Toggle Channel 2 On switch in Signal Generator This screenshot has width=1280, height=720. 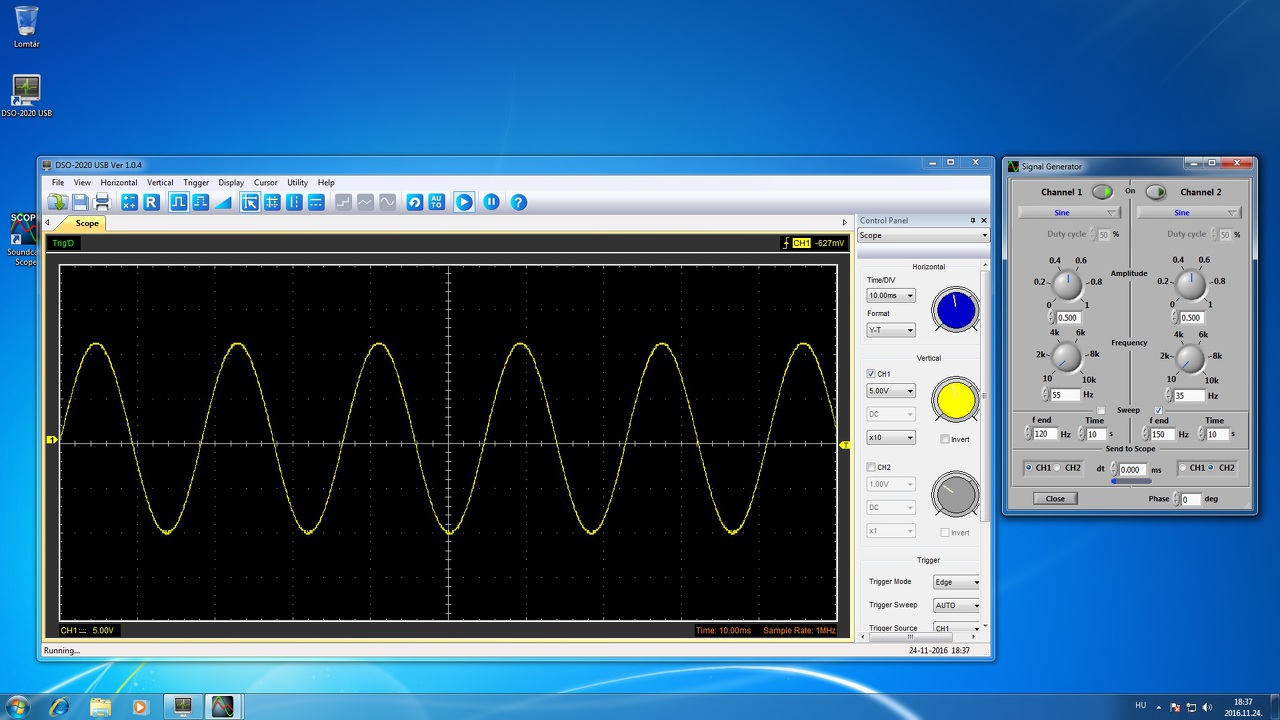point(1156,192)
